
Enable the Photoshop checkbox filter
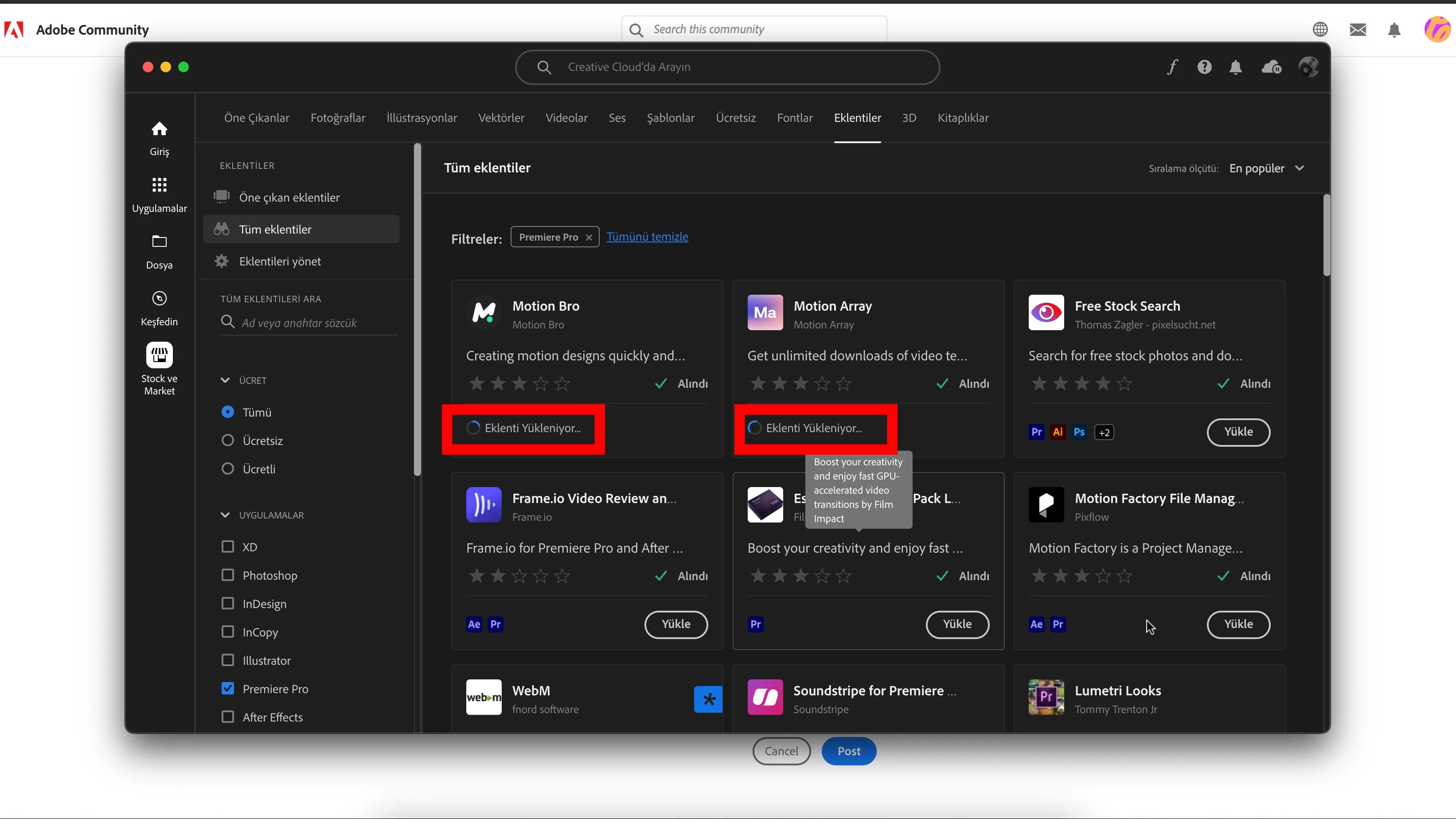[x=228, y=575]
